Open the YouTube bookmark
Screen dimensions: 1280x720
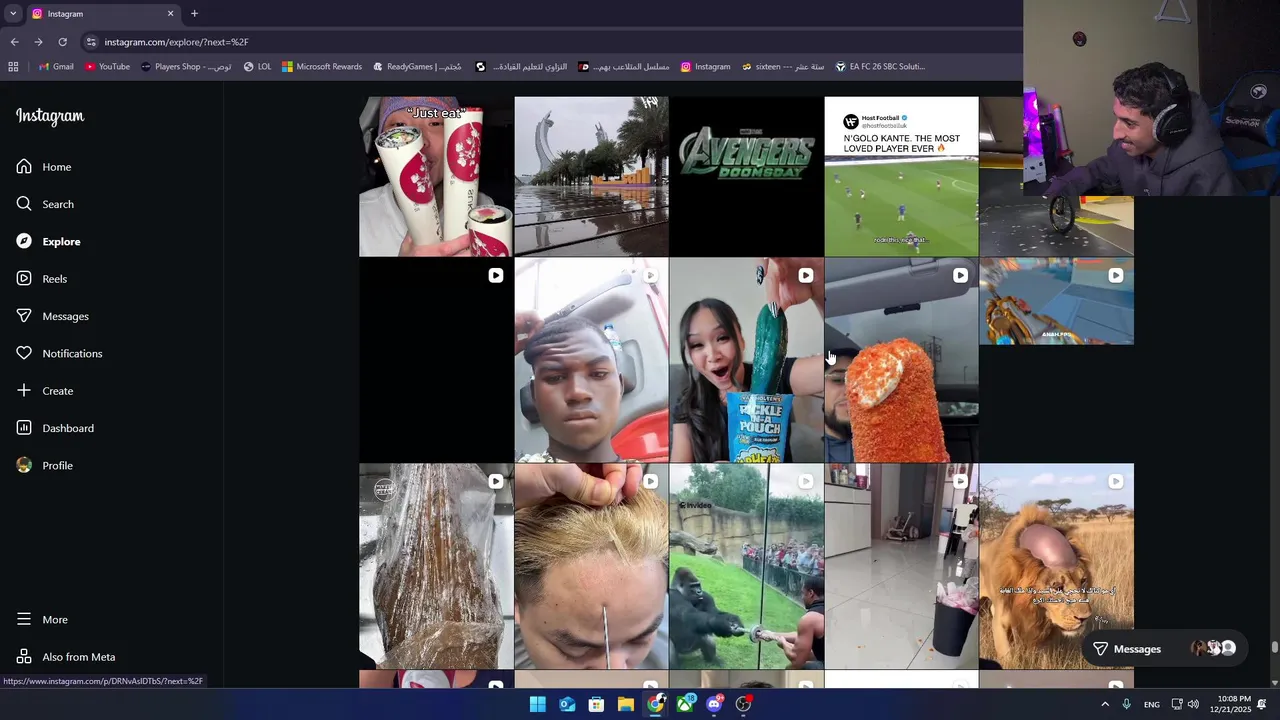point(107,67)
